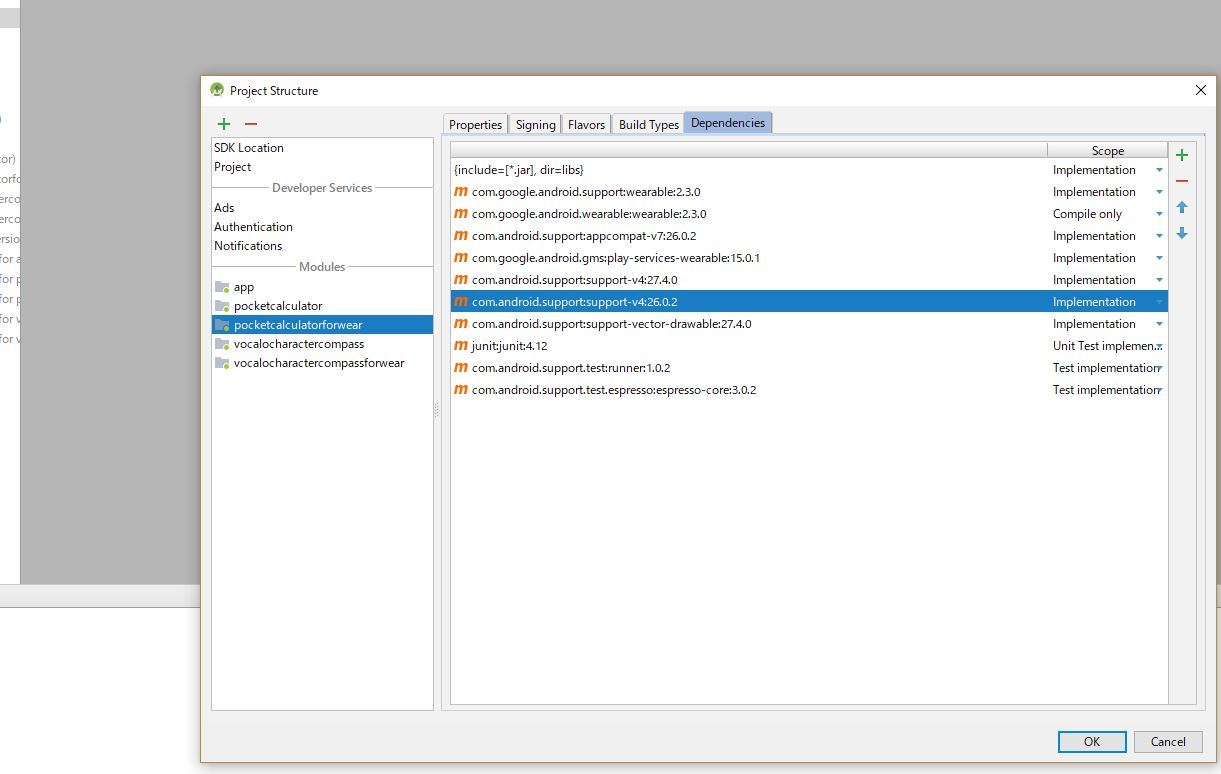Add a new module with the green plus
This screenshot has height=774, width=1221.
coord(224,124)
